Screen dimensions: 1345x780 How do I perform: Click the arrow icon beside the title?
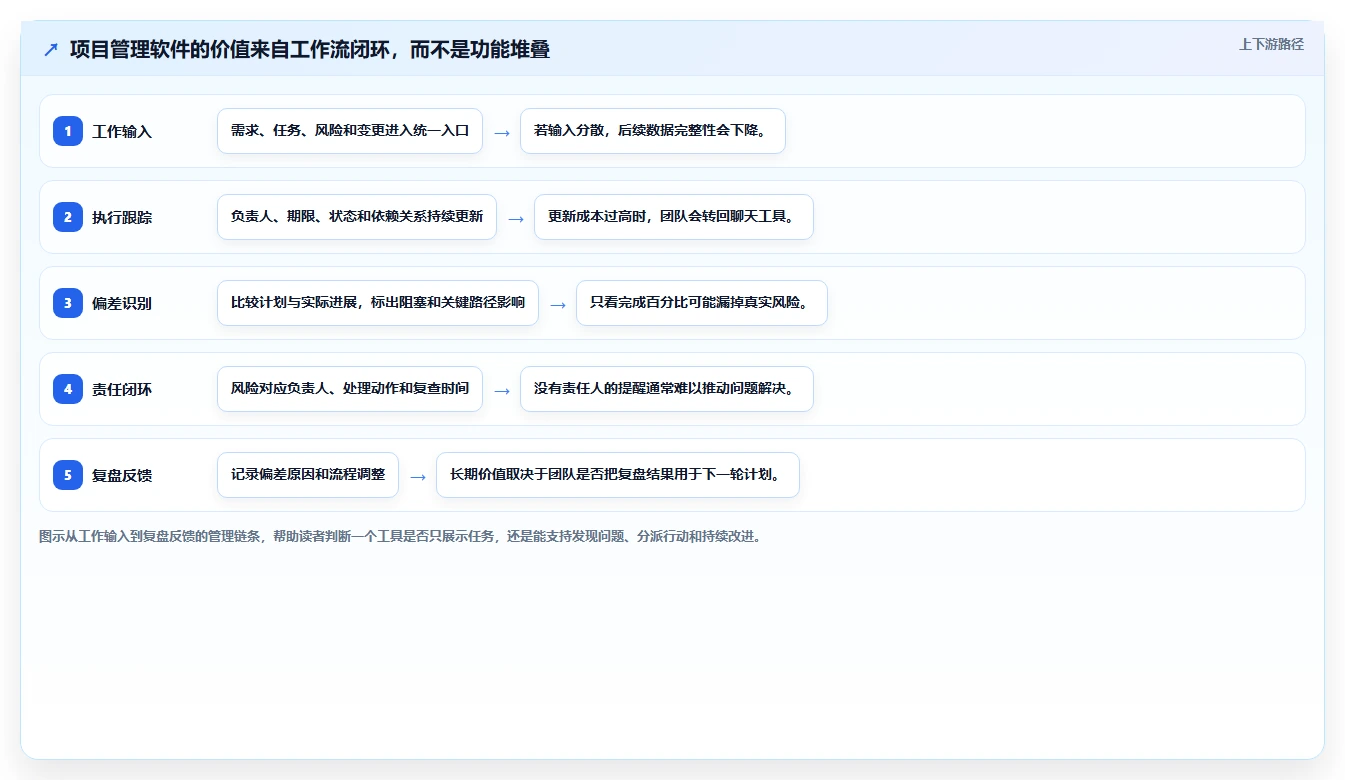(51, 49)
